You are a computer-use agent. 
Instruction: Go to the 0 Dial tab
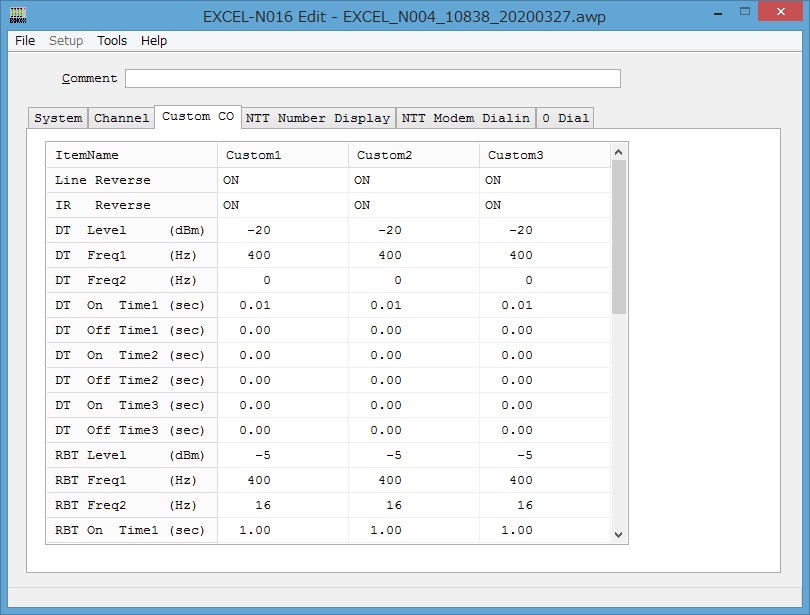coord(565,118)
